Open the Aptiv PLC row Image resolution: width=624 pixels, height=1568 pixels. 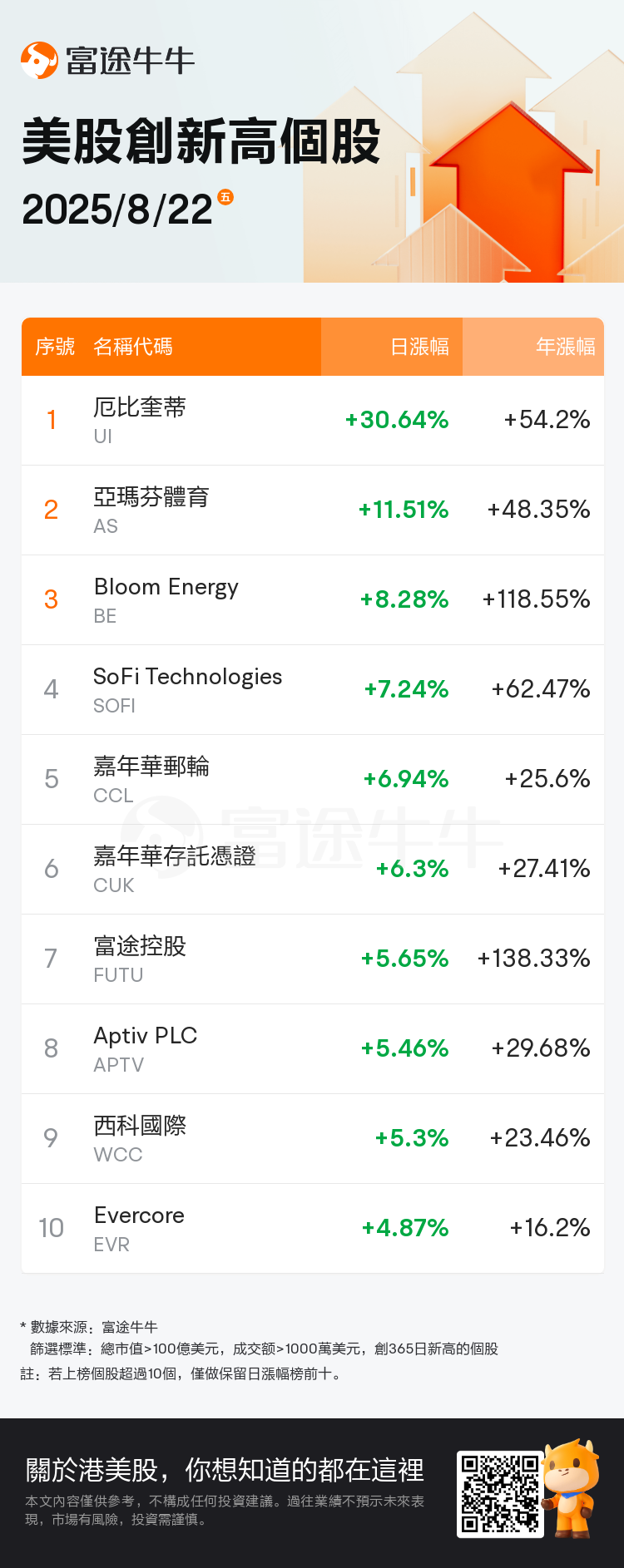coord(313,1049)
